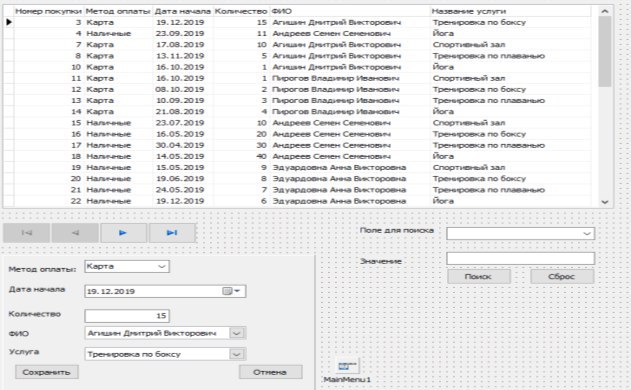Click Эдуардовна Анна Викторовна in purchase 19 row
This screenshot has height=390, width=631.
339,167
